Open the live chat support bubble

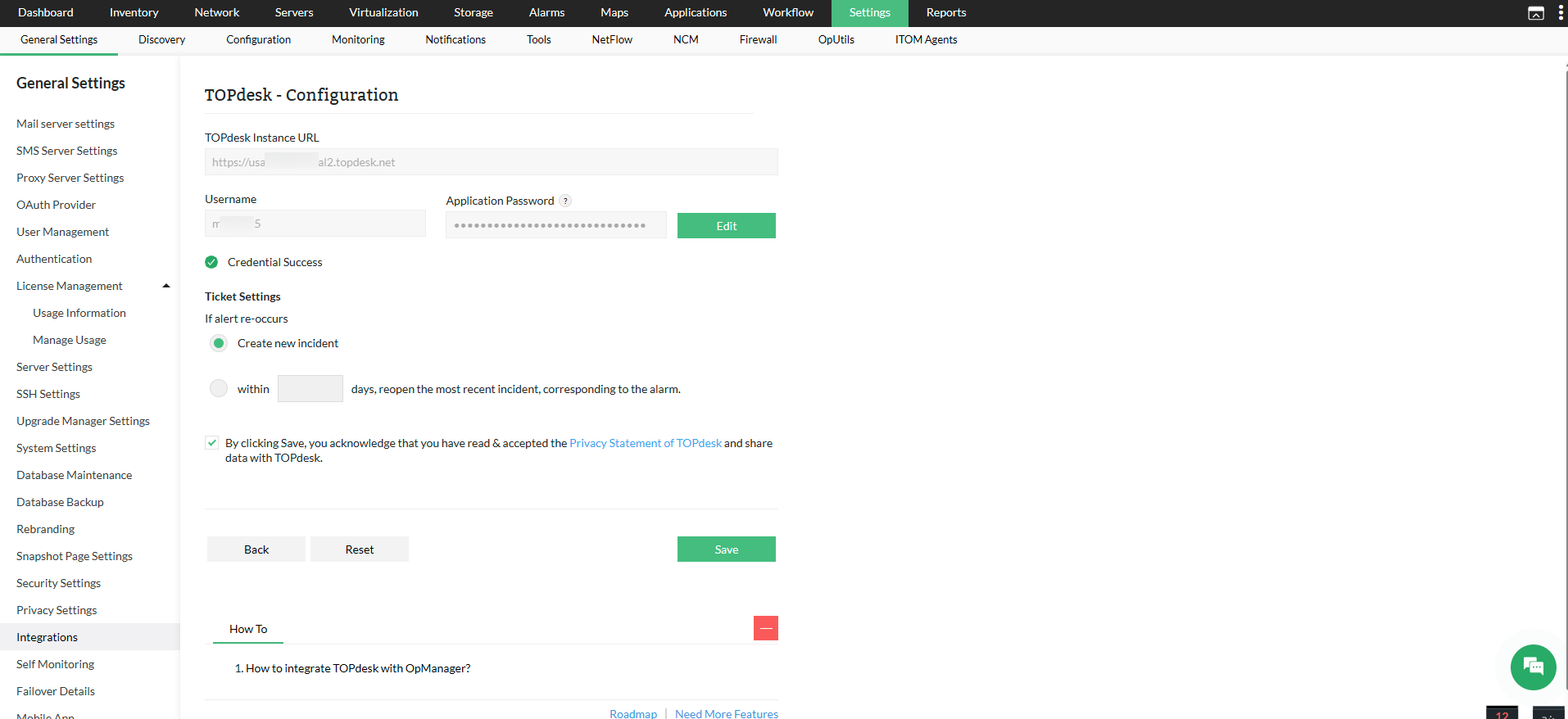[1533, 667]
